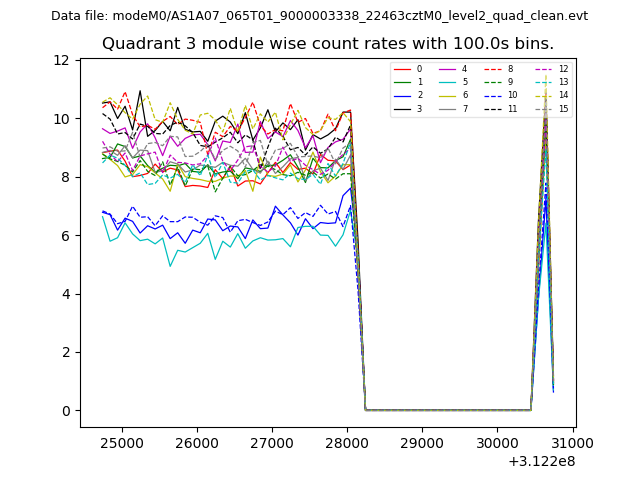Click the y-axis tick label 6
The height and width of the screenshot is (480, 640).
[64, 235]
